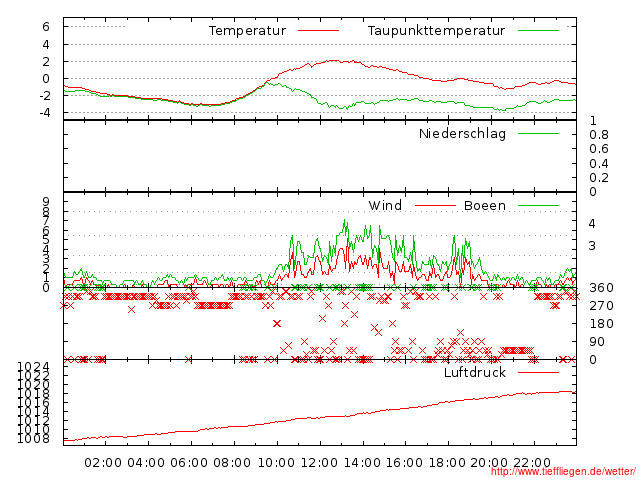
Task: Click the 360 wind direction axis value
Action: click(x=601, y=288)
